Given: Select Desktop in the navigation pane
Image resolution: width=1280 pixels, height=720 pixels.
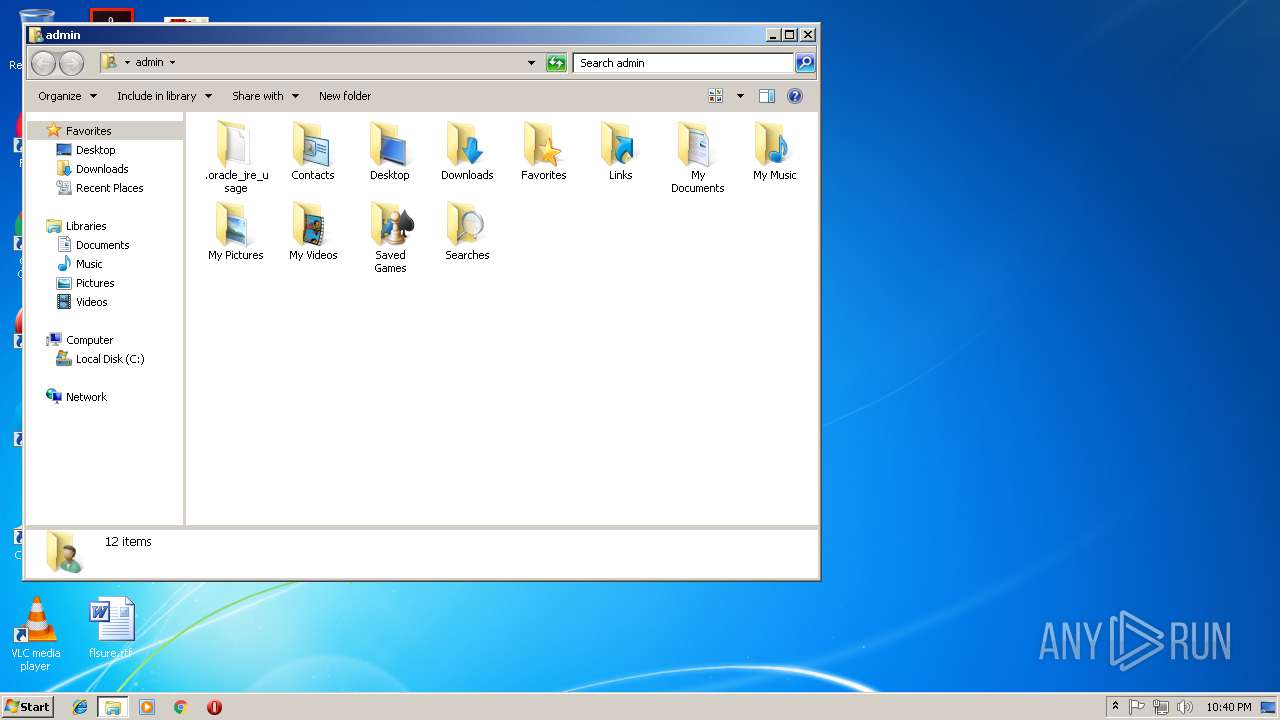Looking at the screenshot, I should point(95,150).
